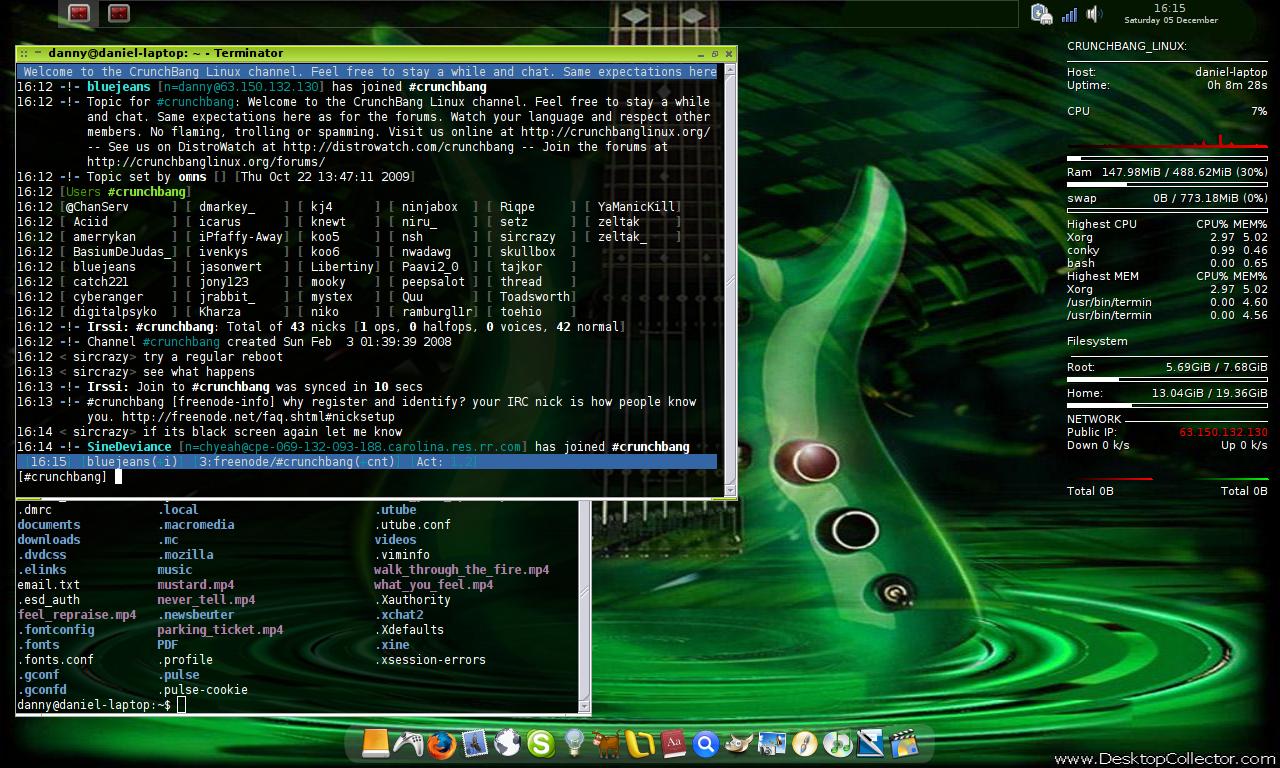
Task: Click the .xsession-errors file name
Action: 431,660
